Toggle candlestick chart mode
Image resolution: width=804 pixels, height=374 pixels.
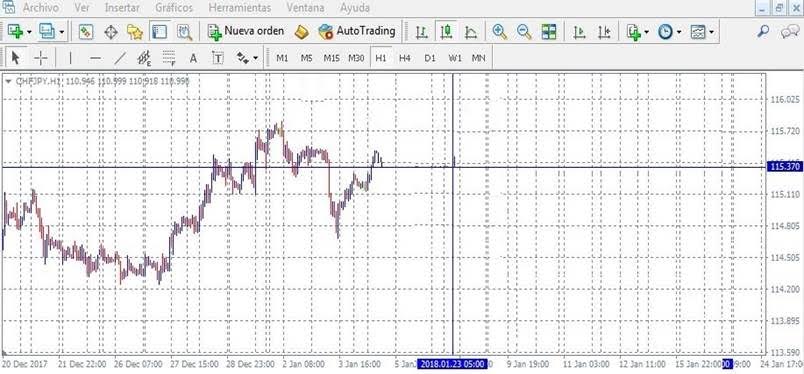tap(446, 32)
